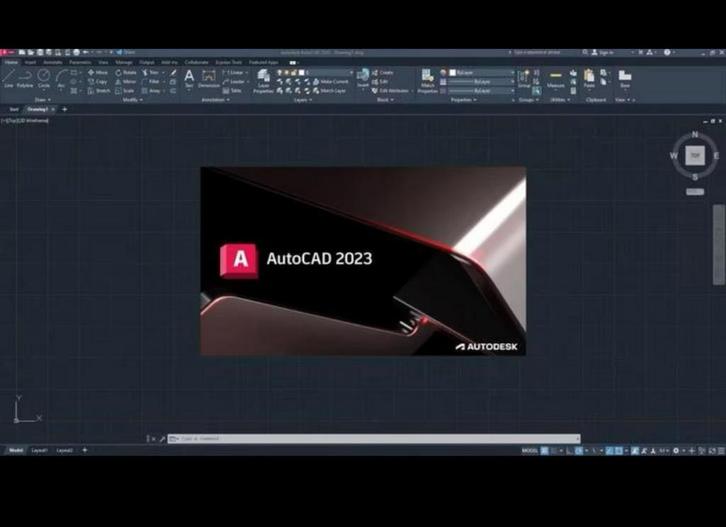The width and height of the screenshot is (726, 527).
Task: Toggle polar tracking (blue) status bar icon
Action: tap(579, 450)
